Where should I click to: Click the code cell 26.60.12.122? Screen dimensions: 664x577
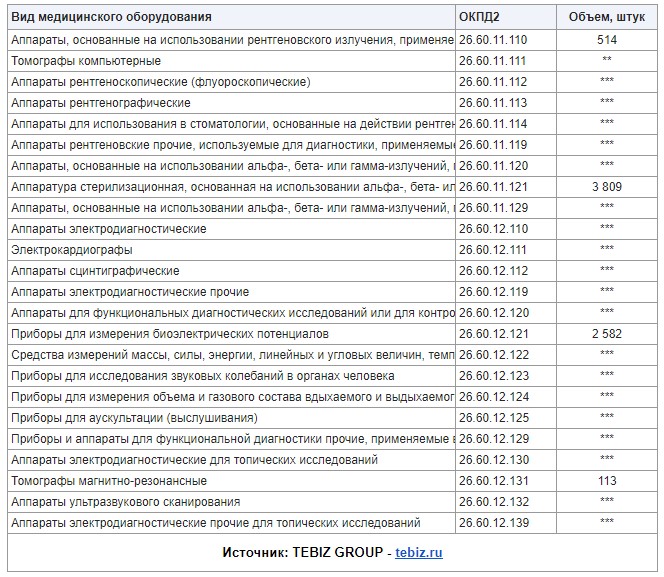pos(506,355)
